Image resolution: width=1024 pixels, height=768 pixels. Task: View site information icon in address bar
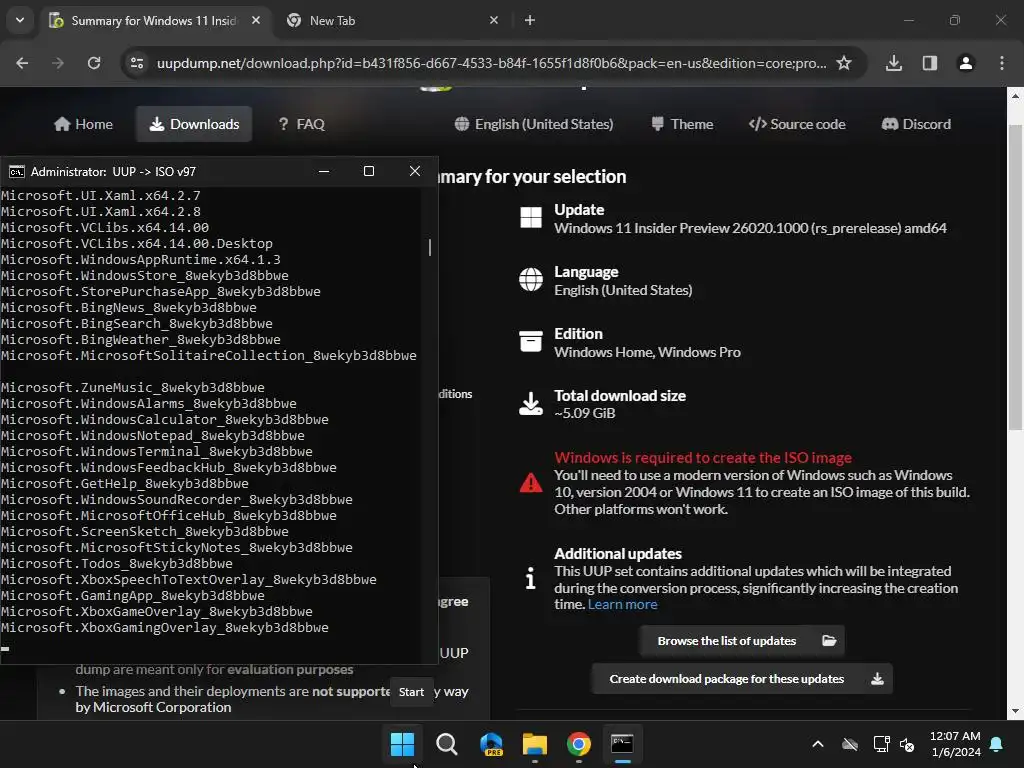(137, 63)
